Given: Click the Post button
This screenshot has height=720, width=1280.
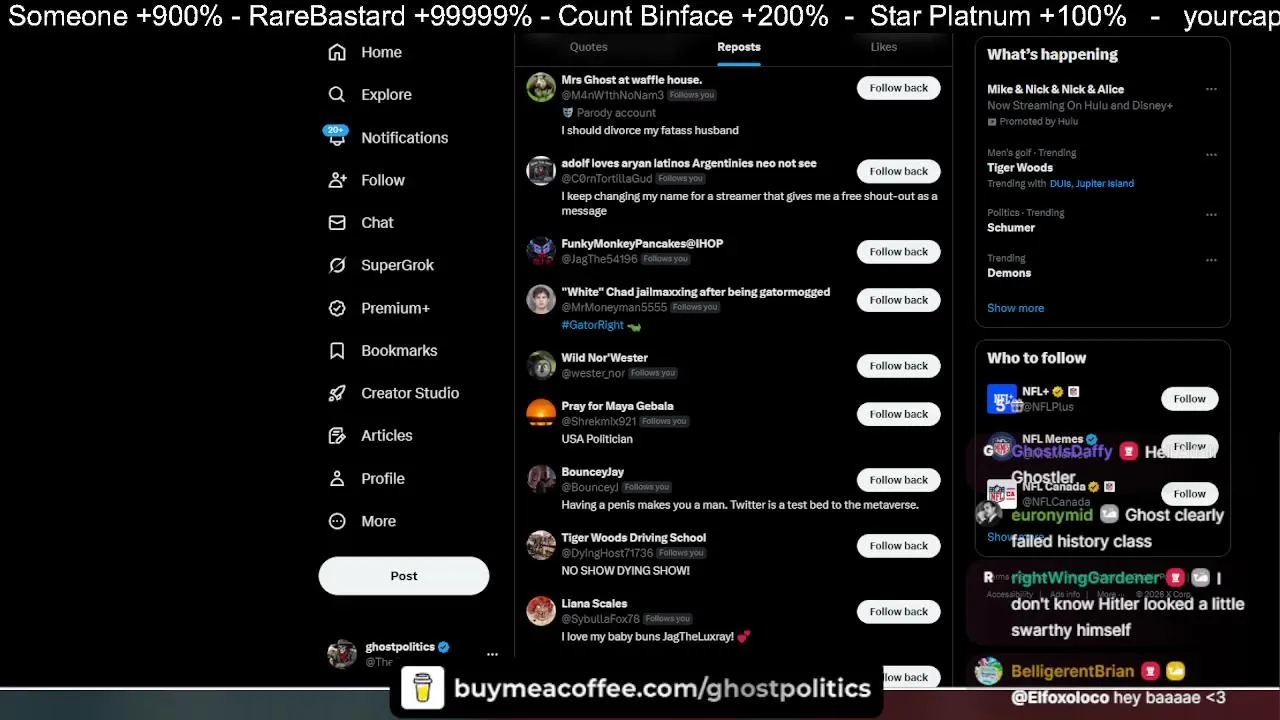Looking at the screenshot, I should point(404,576).
